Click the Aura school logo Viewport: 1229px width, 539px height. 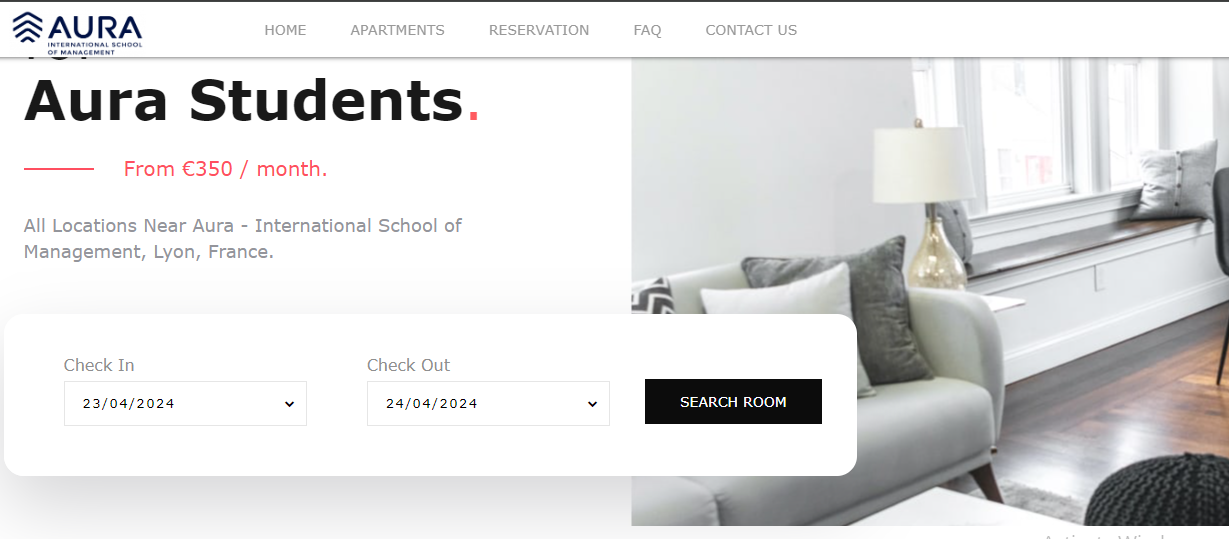click(x=77, y=32)
